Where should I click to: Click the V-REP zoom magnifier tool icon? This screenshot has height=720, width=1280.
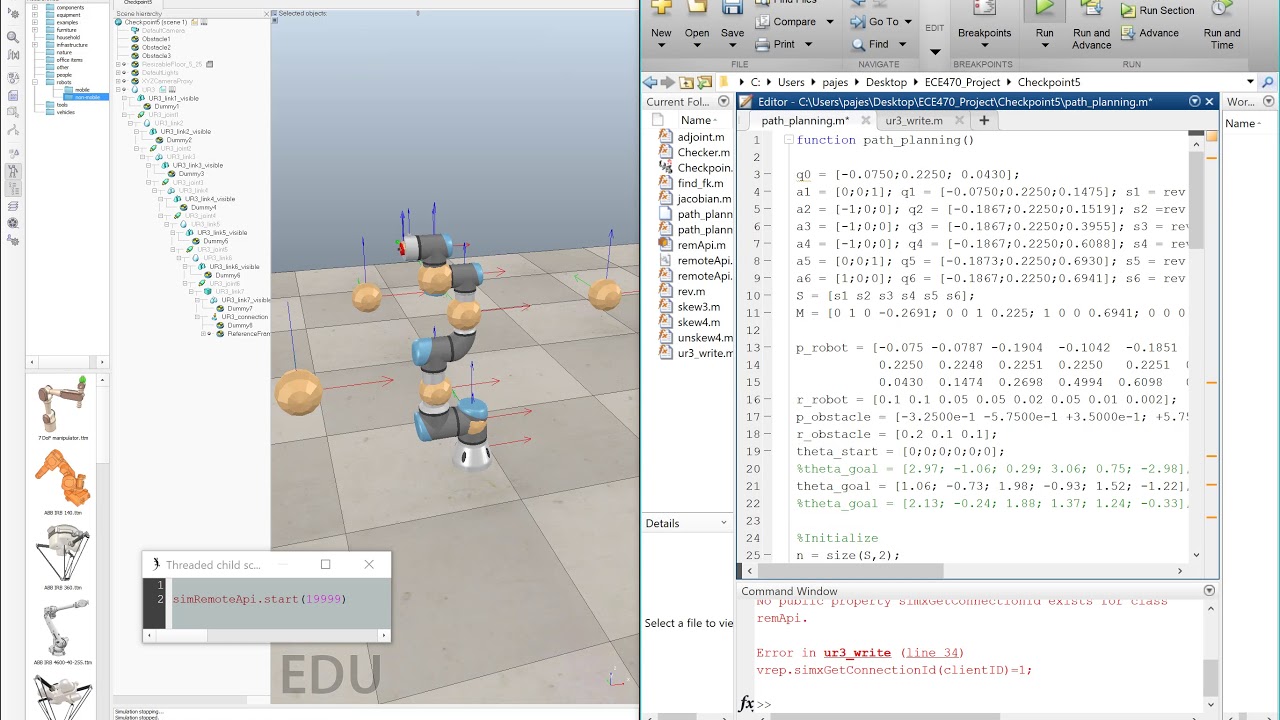tap(13, 37)
